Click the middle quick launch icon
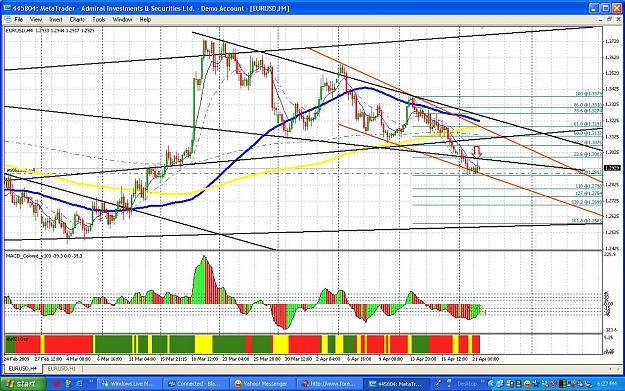The height and width of the screenshot is (391, 625). (x=68, y=384)
